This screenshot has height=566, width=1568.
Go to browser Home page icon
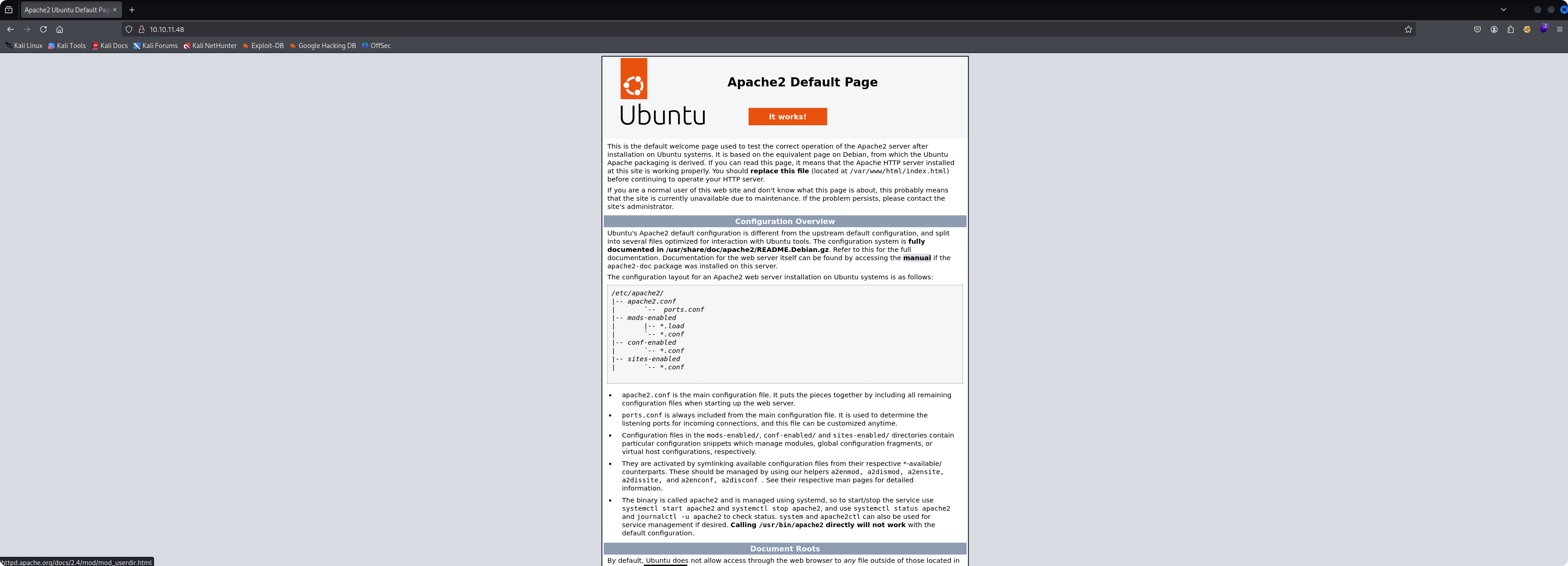point(60,29)
